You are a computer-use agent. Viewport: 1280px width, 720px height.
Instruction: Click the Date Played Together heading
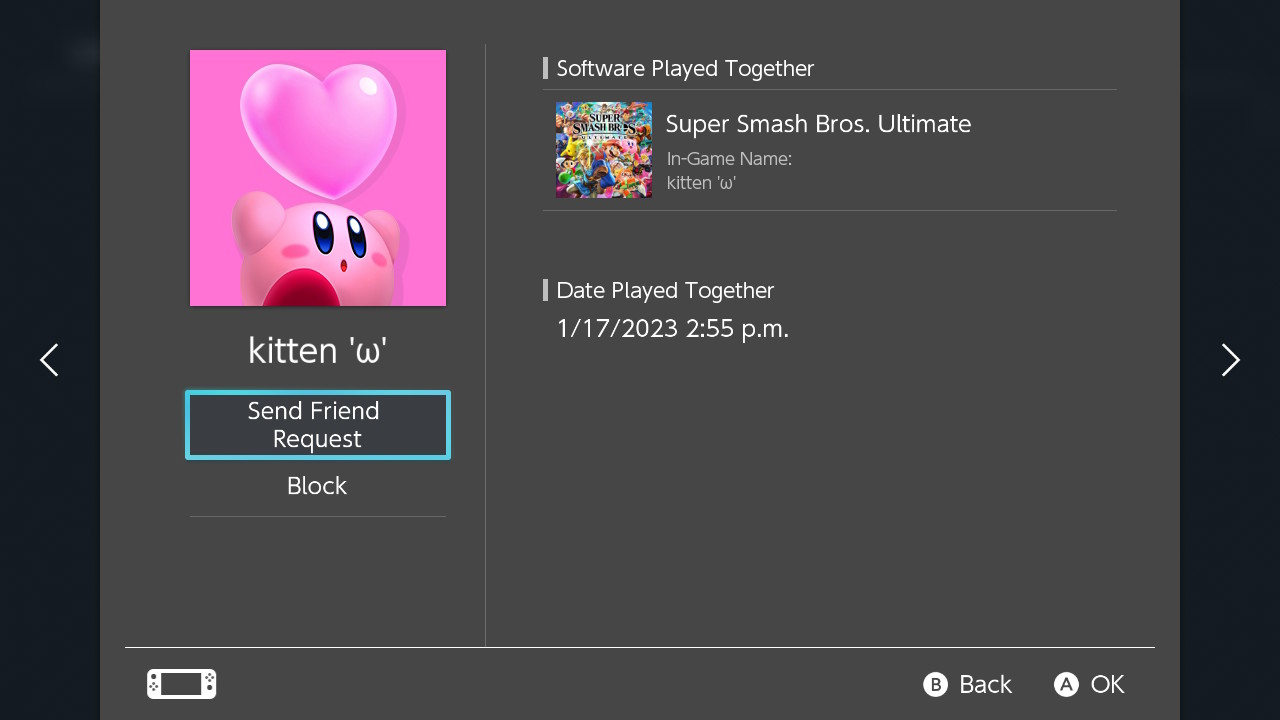665,290
